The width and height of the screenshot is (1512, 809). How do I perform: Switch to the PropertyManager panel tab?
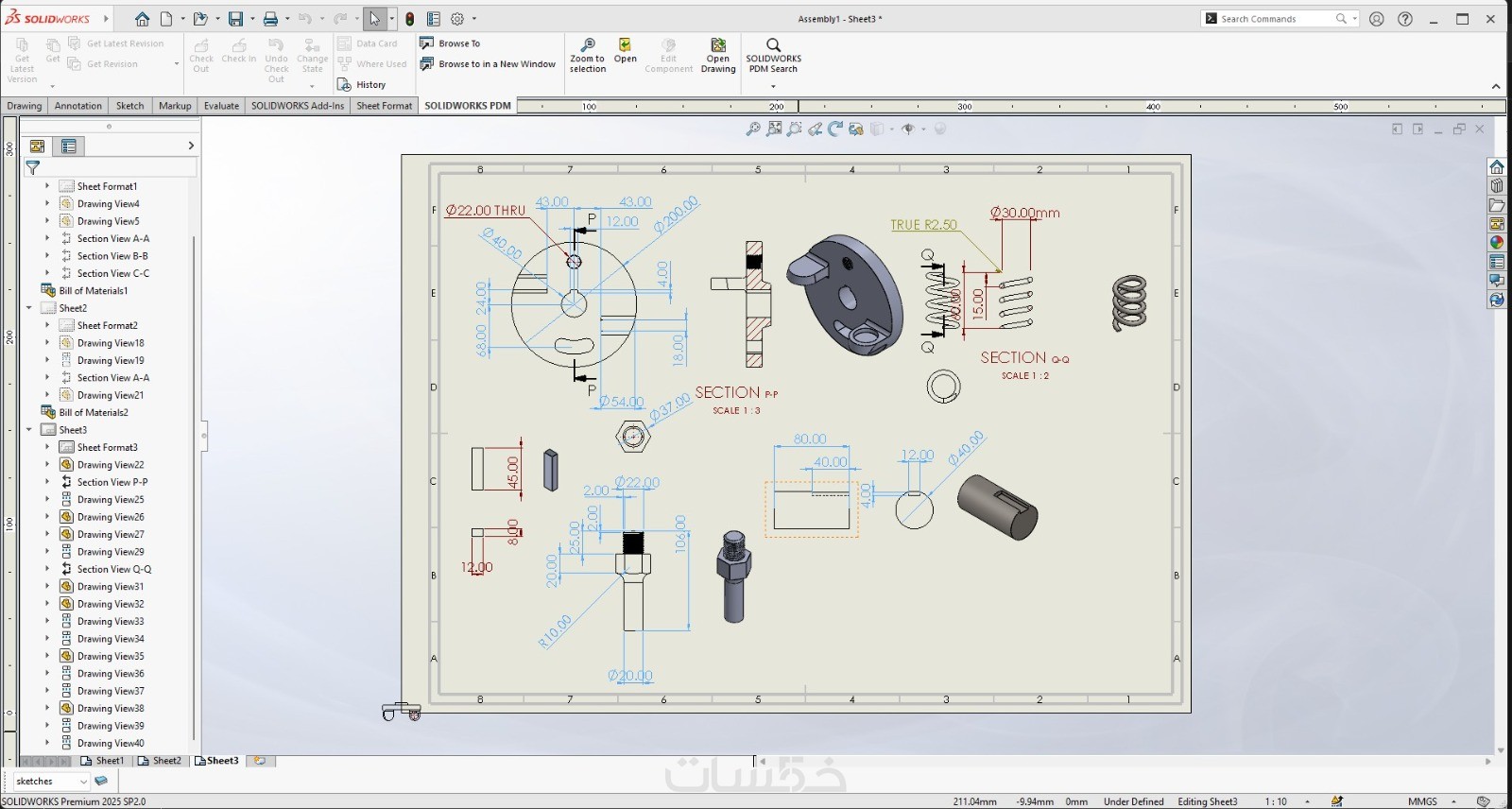pyautogui.click(x=68, y=146)
